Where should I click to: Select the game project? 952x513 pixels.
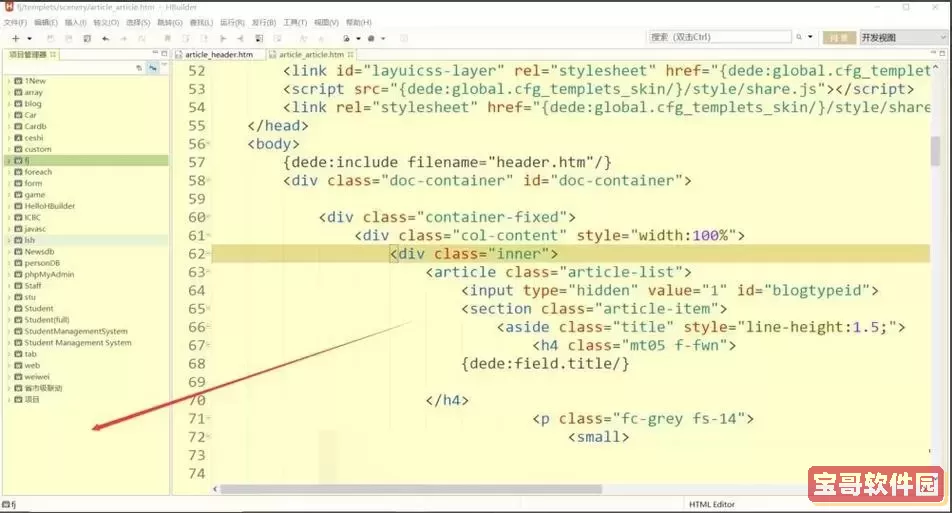tap(35, 195)
